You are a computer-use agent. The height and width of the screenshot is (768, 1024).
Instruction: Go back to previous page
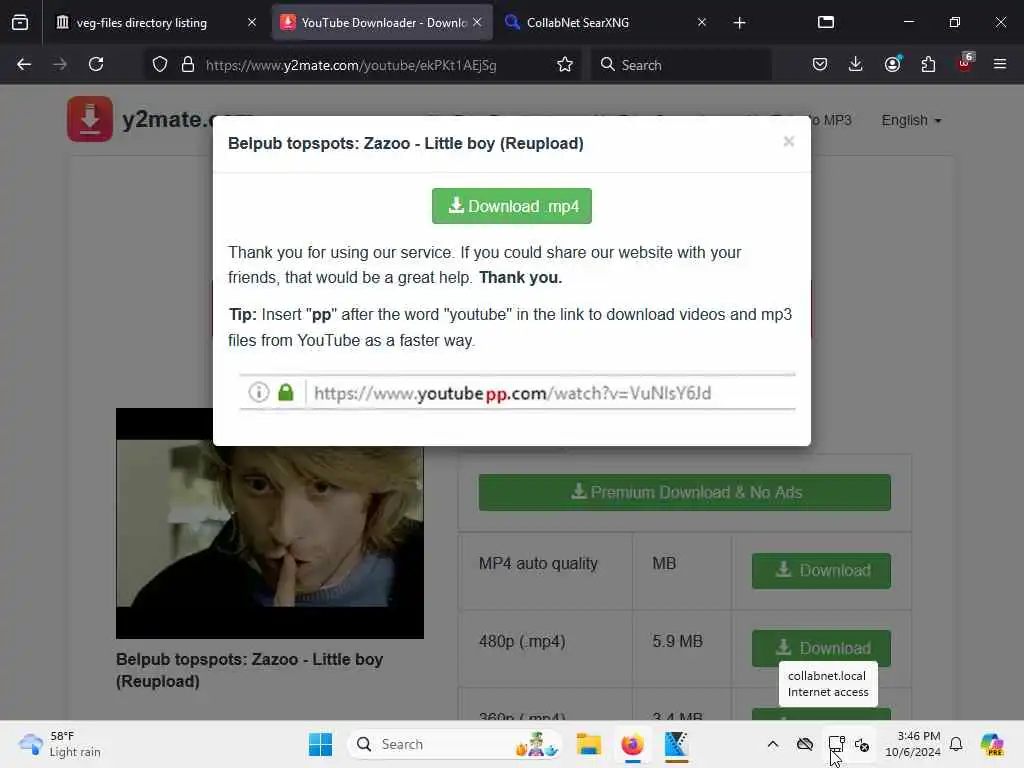coord(24,64)
